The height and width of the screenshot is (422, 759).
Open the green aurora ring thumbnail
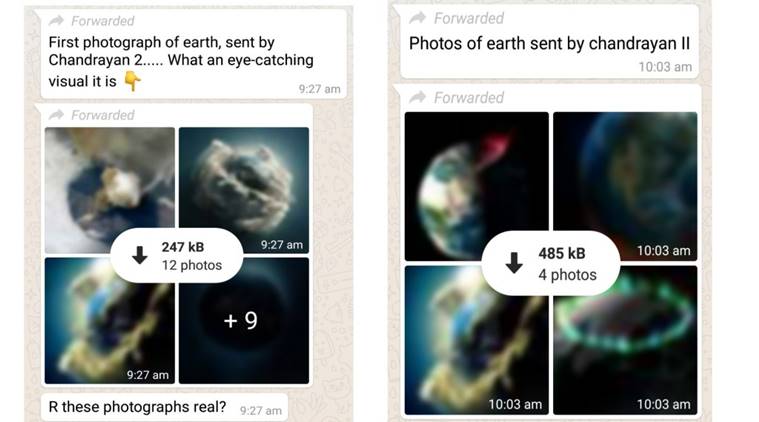point(625,340)
